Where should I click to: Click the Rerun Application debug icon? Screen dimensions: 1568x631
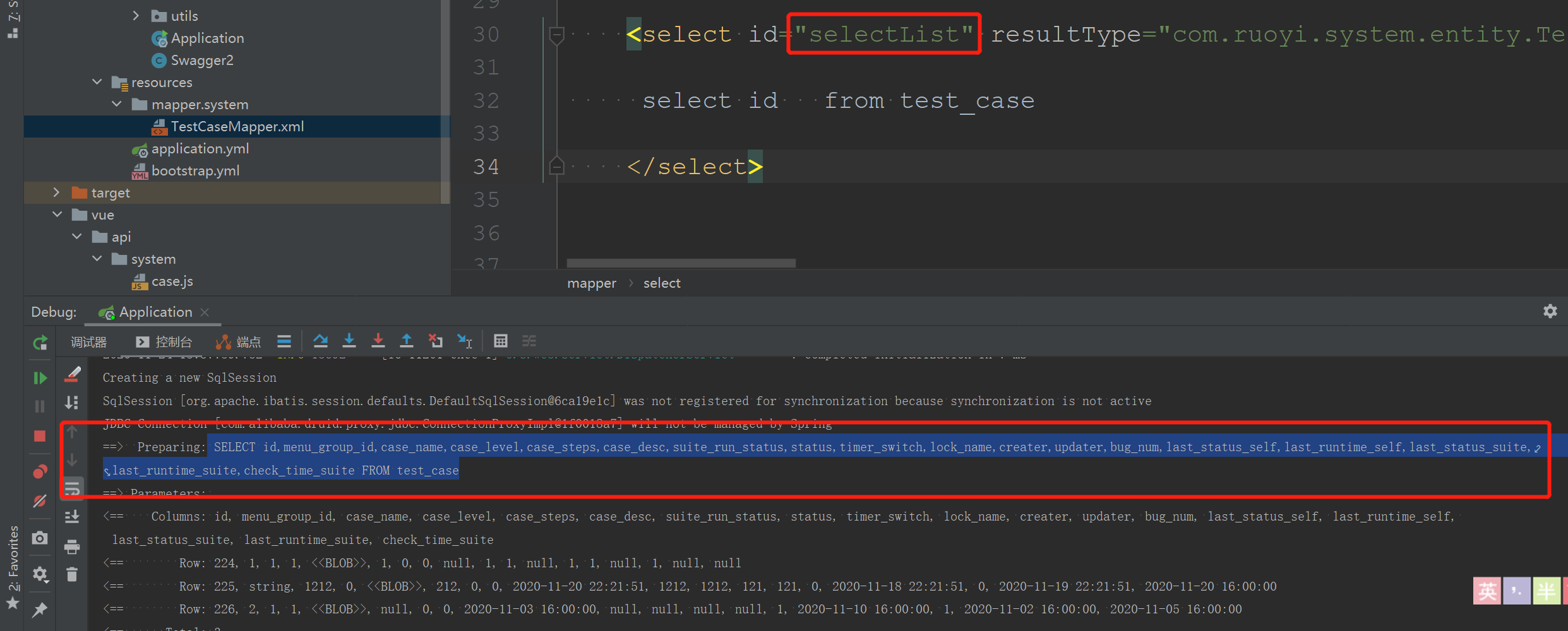(40, 343)
